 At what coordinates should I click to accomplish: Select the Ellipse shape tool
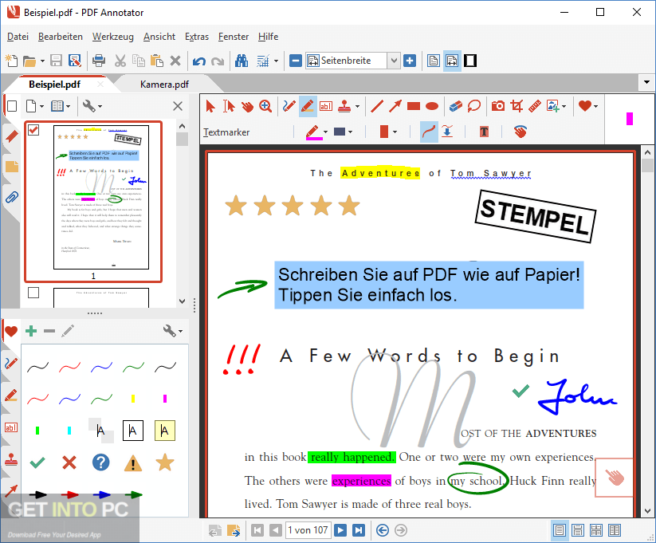[x=432, y=106]
